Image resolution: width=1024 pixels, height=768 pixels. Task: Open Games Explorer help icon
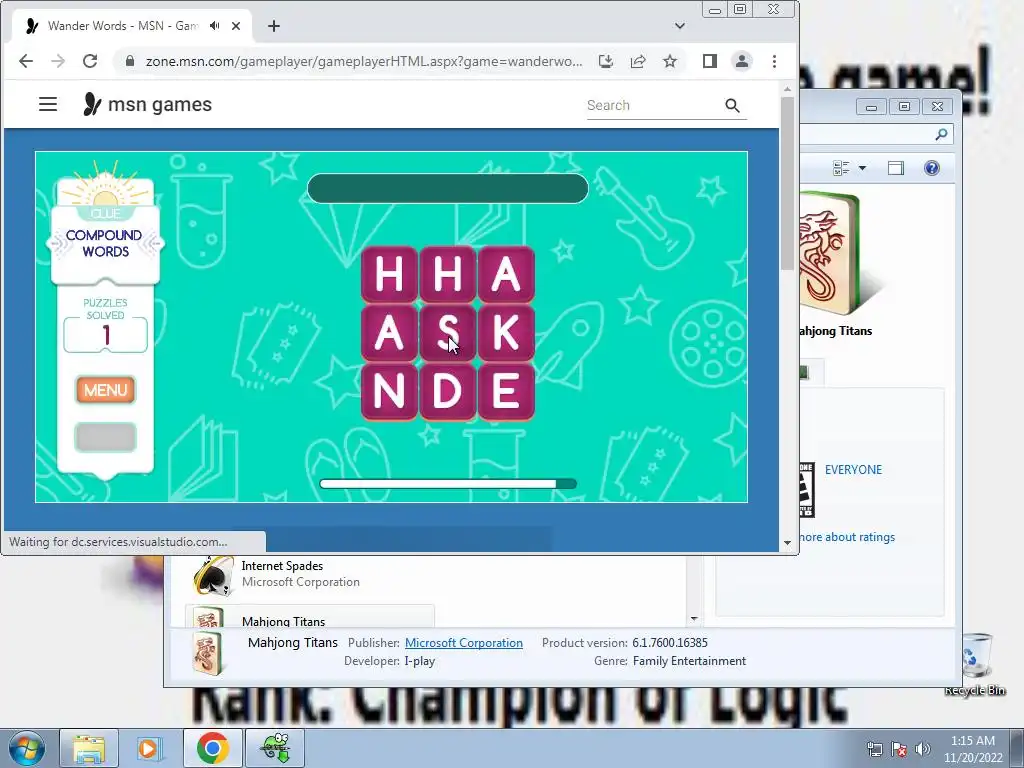[932, 168]
